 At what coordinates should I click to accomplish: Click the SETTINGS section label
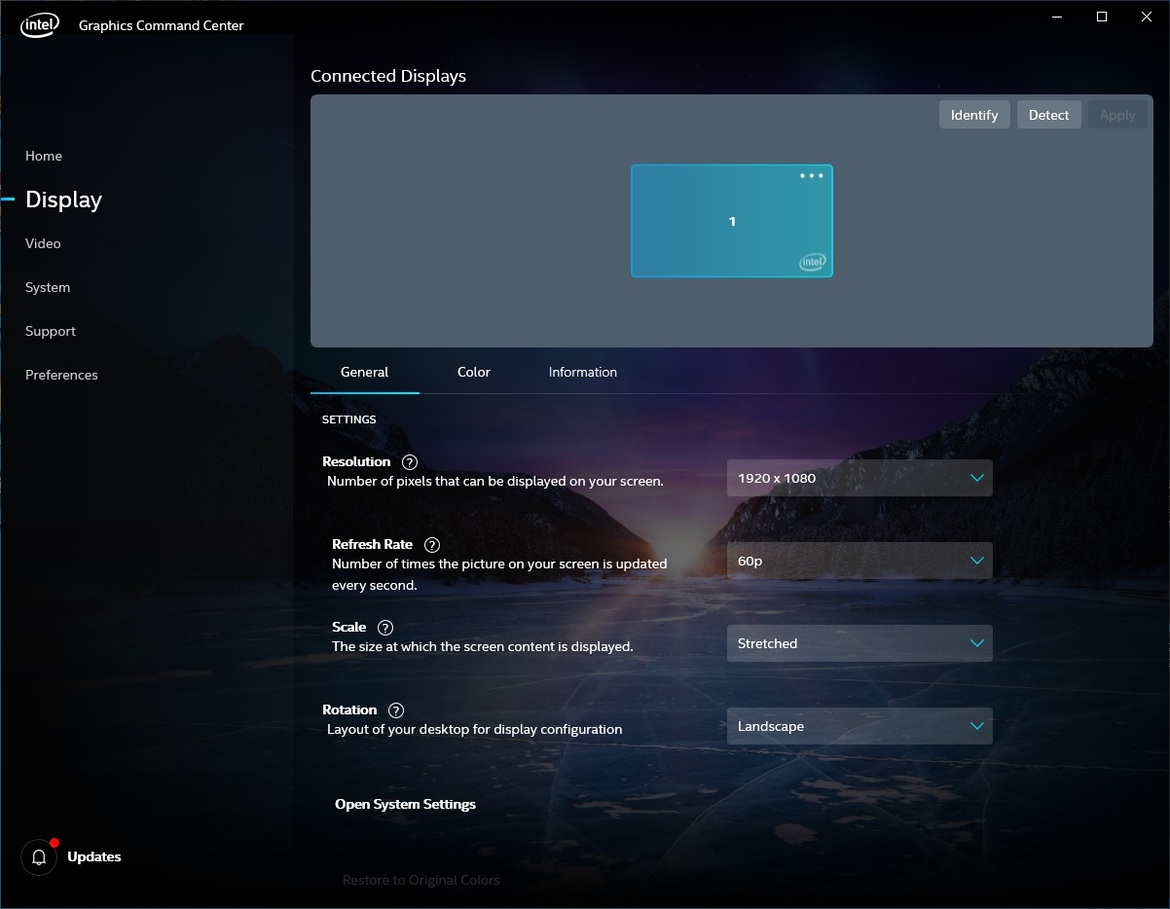[348, 419]
